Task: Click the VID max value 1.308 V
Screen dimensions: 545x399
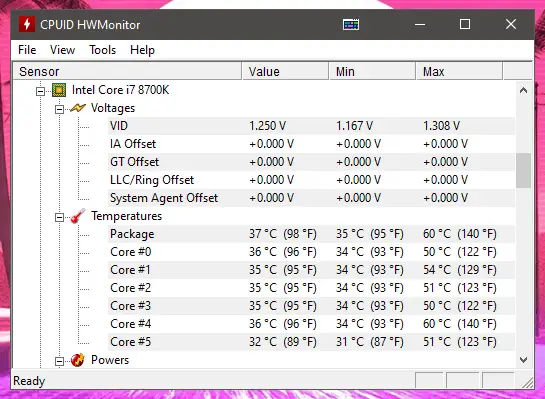Action: point(441,126)
